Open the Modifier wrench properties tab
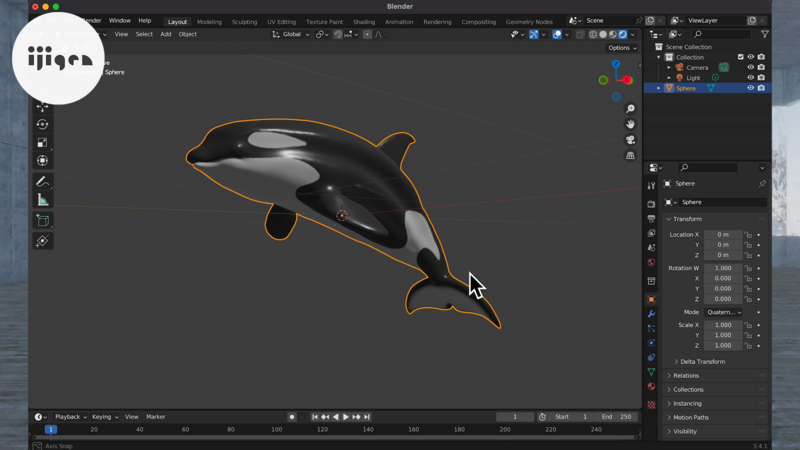Image resolution: width=800 pixels, height=450 pixels. coord(651,314)
